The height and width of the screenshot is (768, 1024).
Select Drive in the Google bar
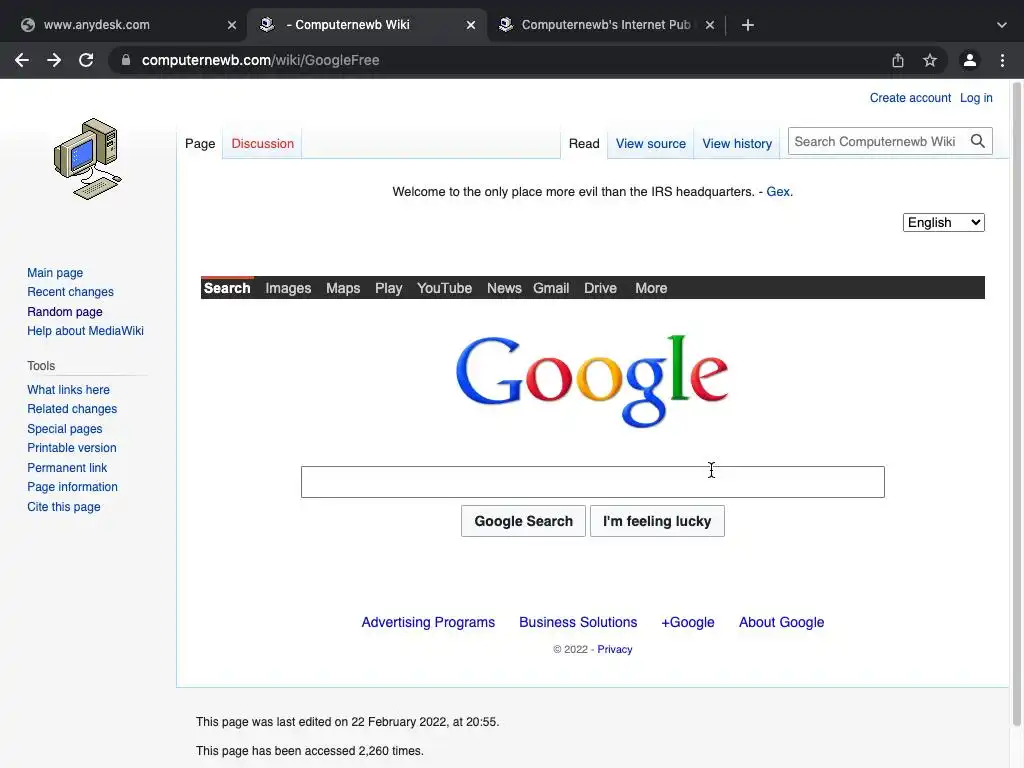point(600,288)
